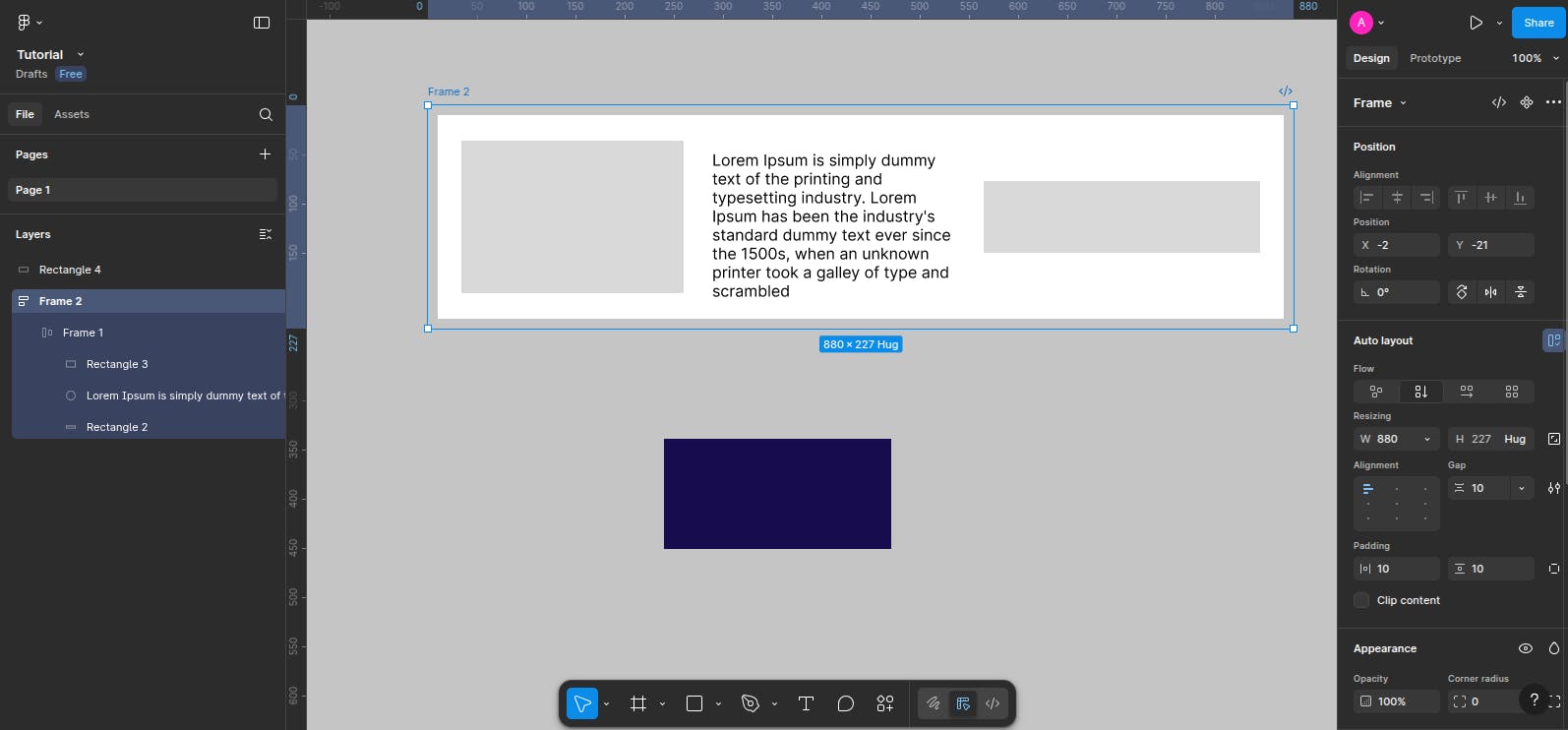1568x730 pixels.
Task: Collapse all layers icon in Layers header
Action: tap(265, 234)
